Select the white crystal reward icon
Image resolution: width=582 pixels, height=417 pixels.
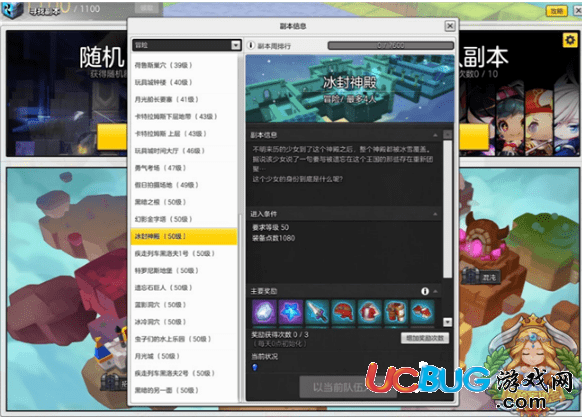(264, 312)
